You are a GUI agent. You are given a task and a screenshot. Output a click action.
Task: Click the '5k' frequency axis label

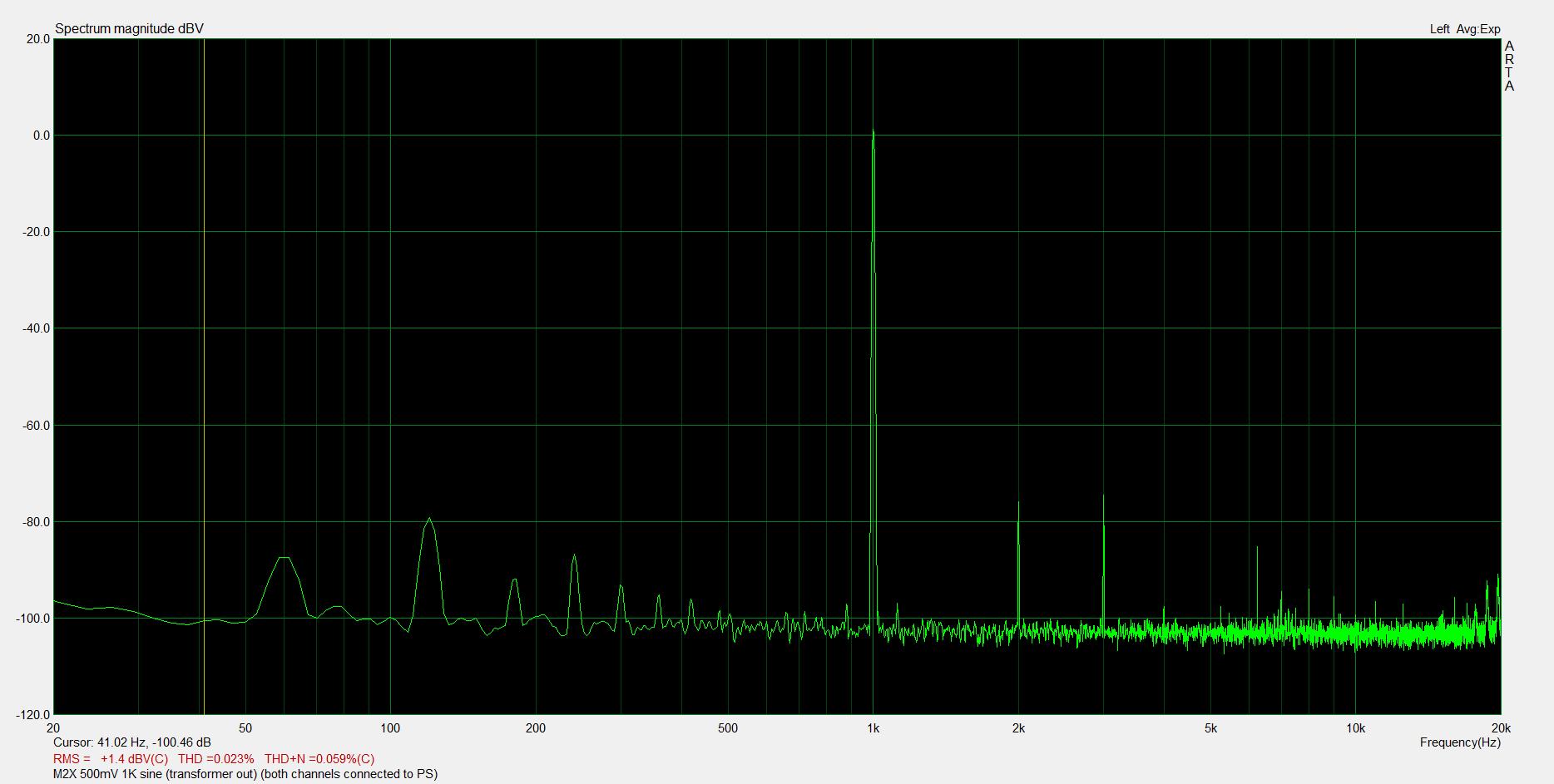point(1210,728)
